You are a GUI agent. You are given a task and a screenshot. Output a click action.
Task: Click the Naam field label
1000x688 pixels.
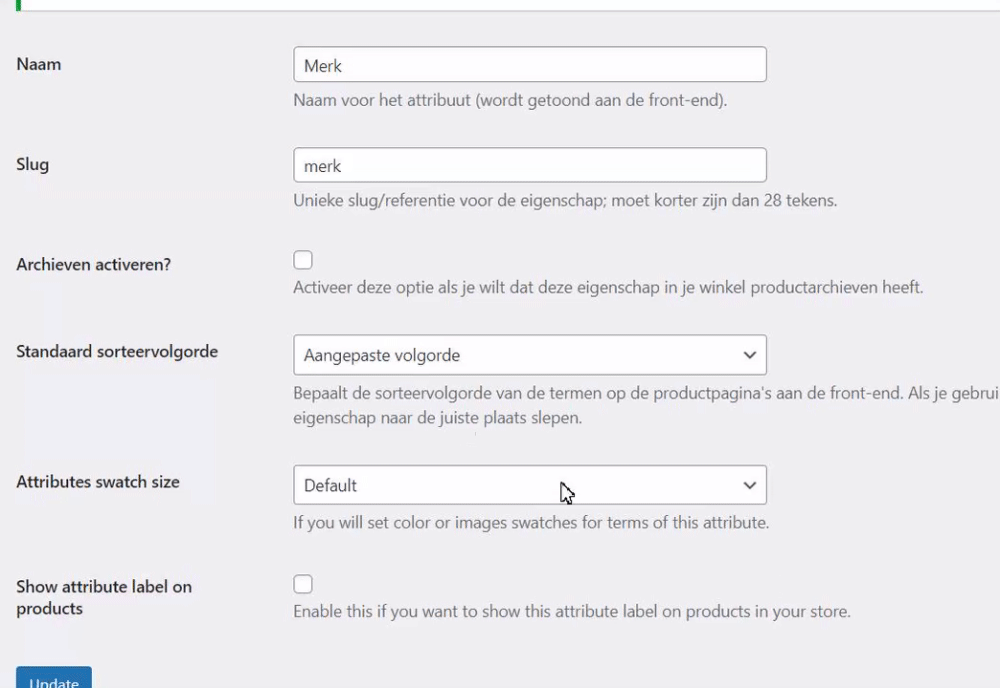click(x=39, y=64)
